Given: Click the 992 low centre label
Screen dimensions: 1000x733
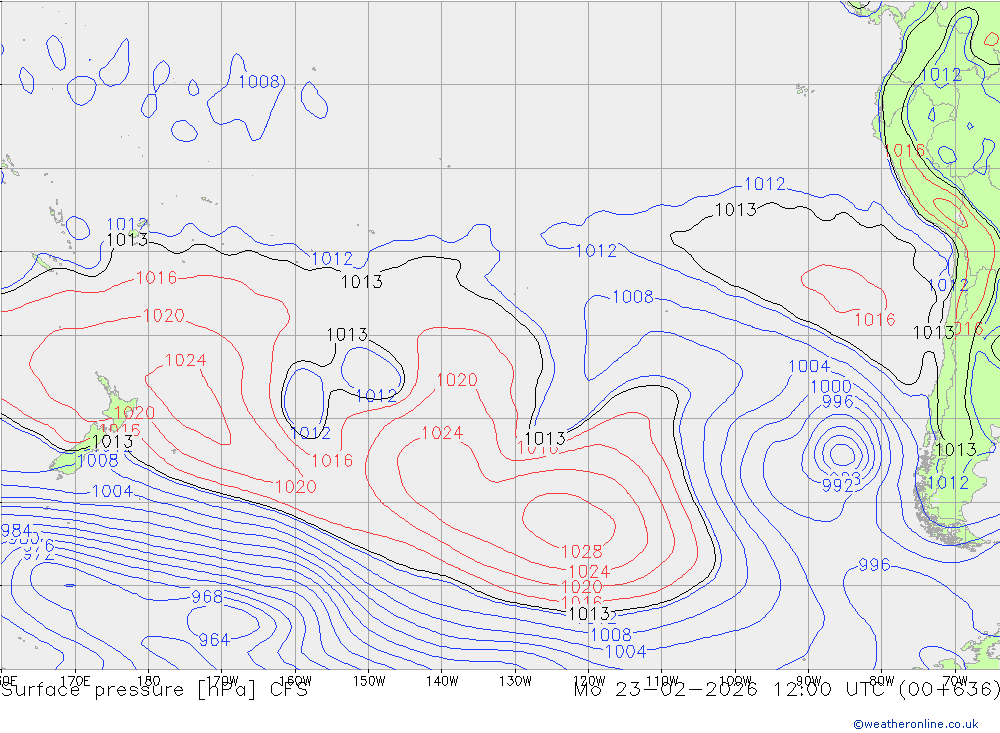Looking at the screenshot, I should point(837,485).
